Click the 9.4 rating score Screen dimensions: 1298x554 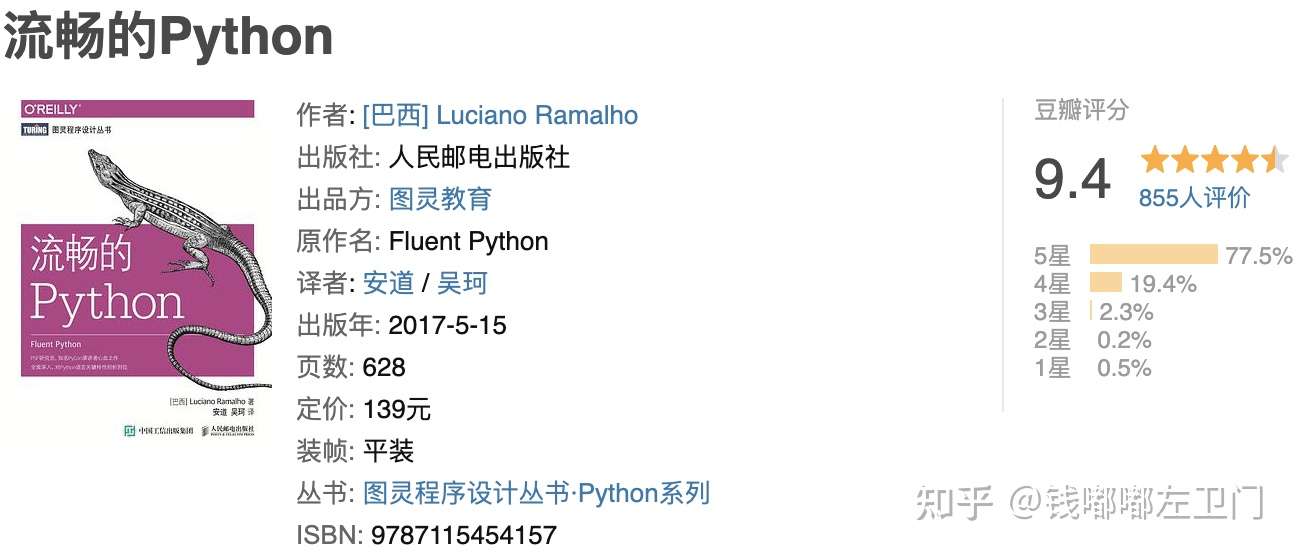click(x=1072, y=179)
